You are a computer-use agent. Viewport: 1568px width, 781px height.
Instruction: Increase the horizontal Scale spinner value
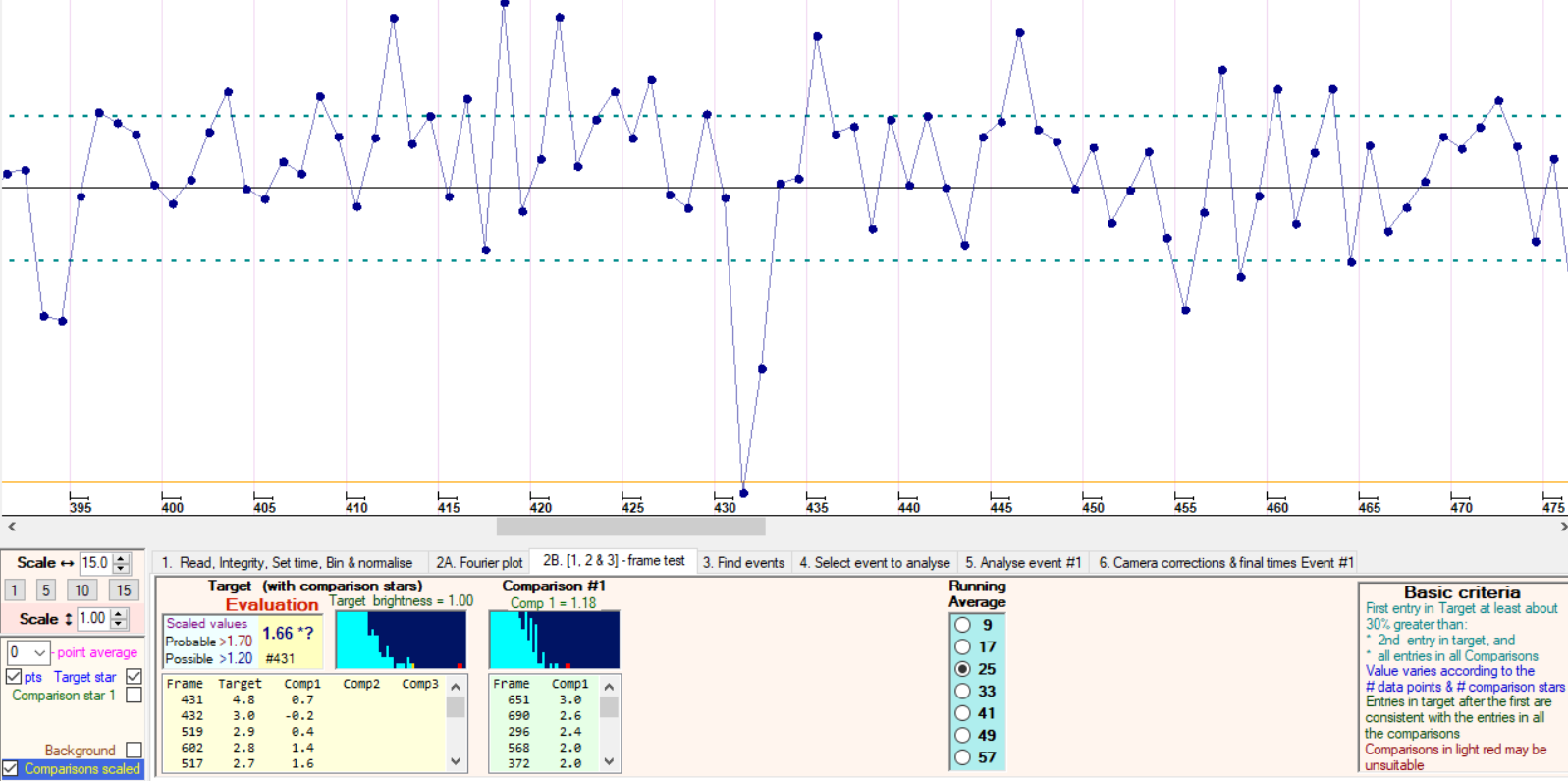tap(122, 558)
